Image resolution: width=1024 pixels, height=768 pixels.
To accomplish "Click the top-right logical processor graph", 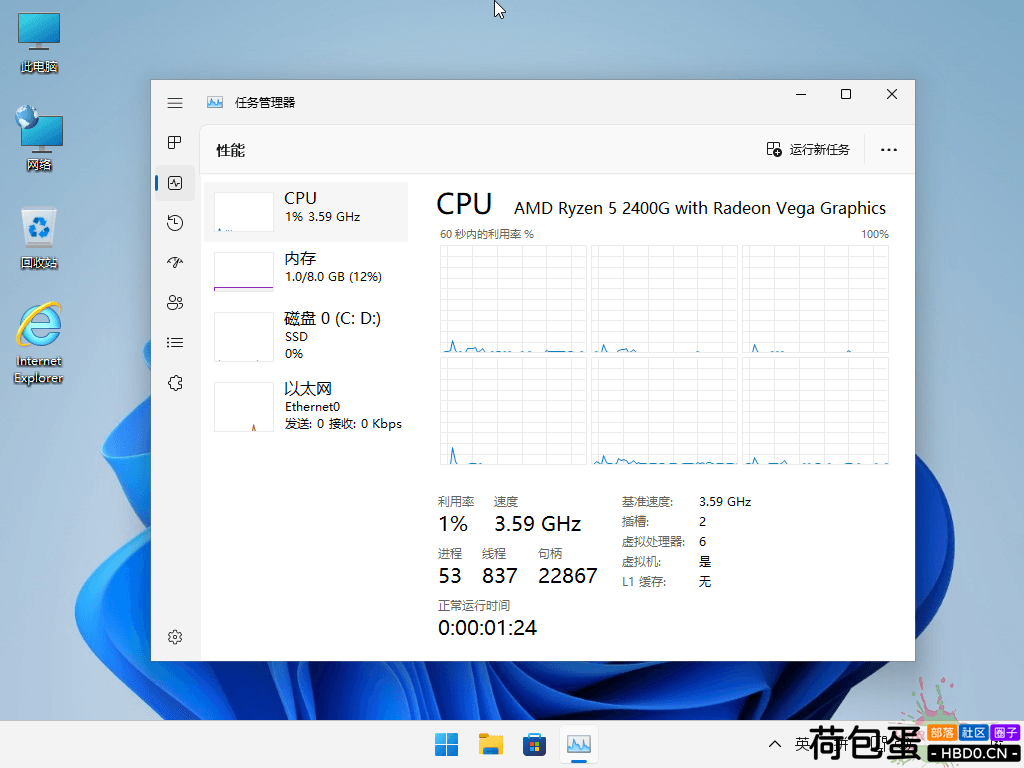I will point(815,299).
